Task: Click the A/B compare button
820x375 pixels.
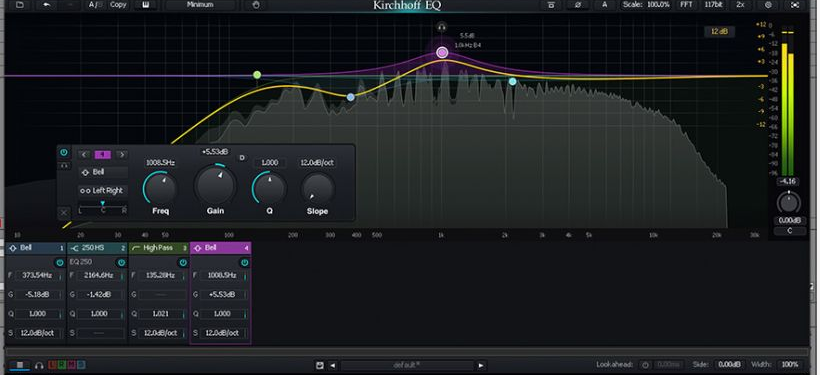Action: click(x=96, y=5)
